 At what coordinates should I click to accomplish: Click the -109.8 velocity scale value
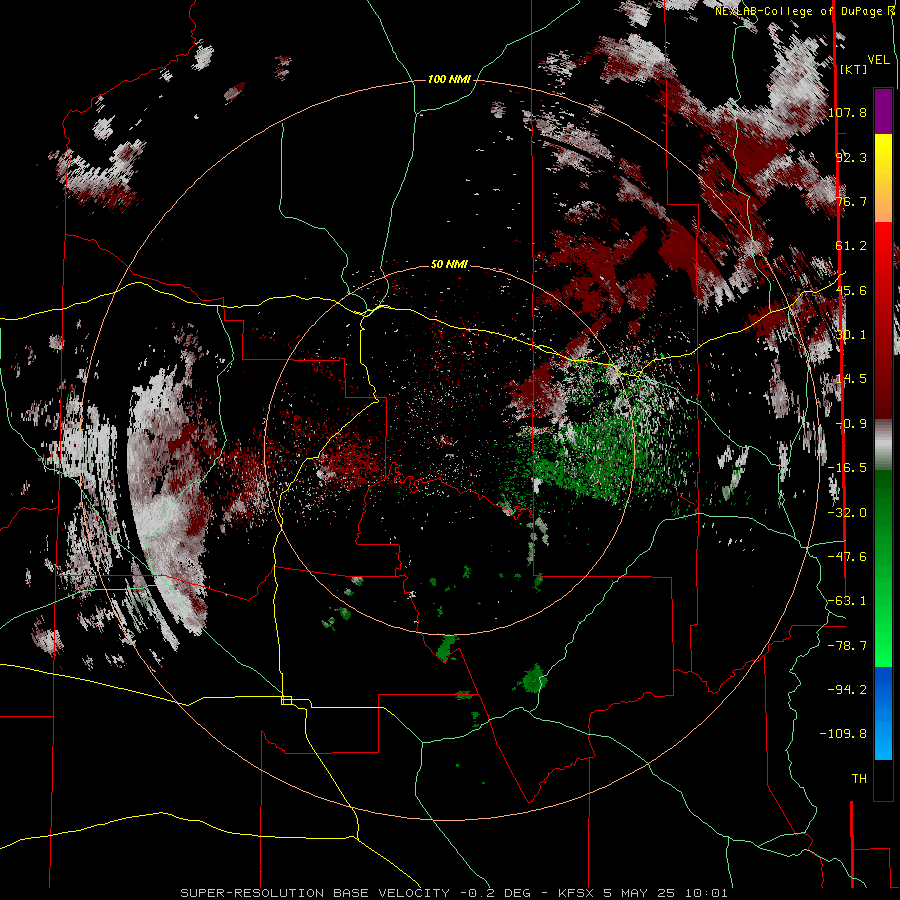point(844,734)
